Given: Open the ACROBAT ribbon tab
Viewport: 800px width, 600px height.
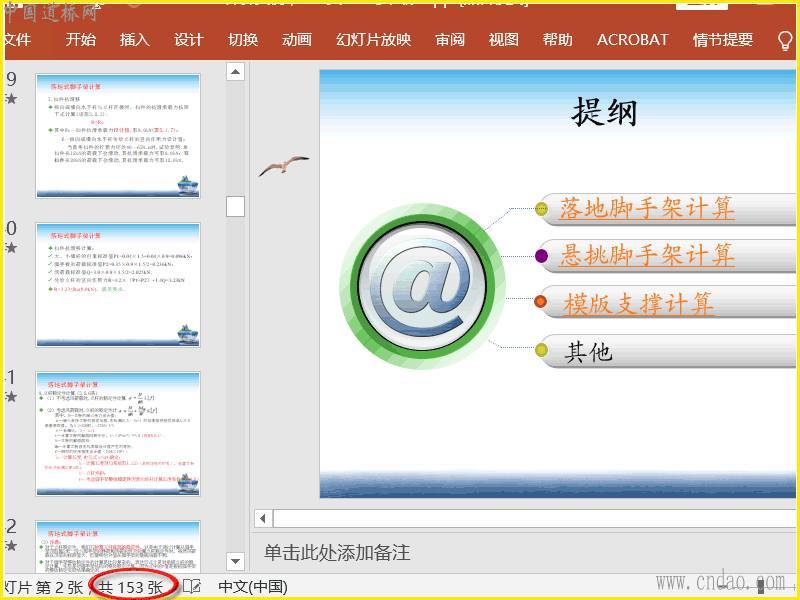Looking at the screenshot, I should point(633,39).
